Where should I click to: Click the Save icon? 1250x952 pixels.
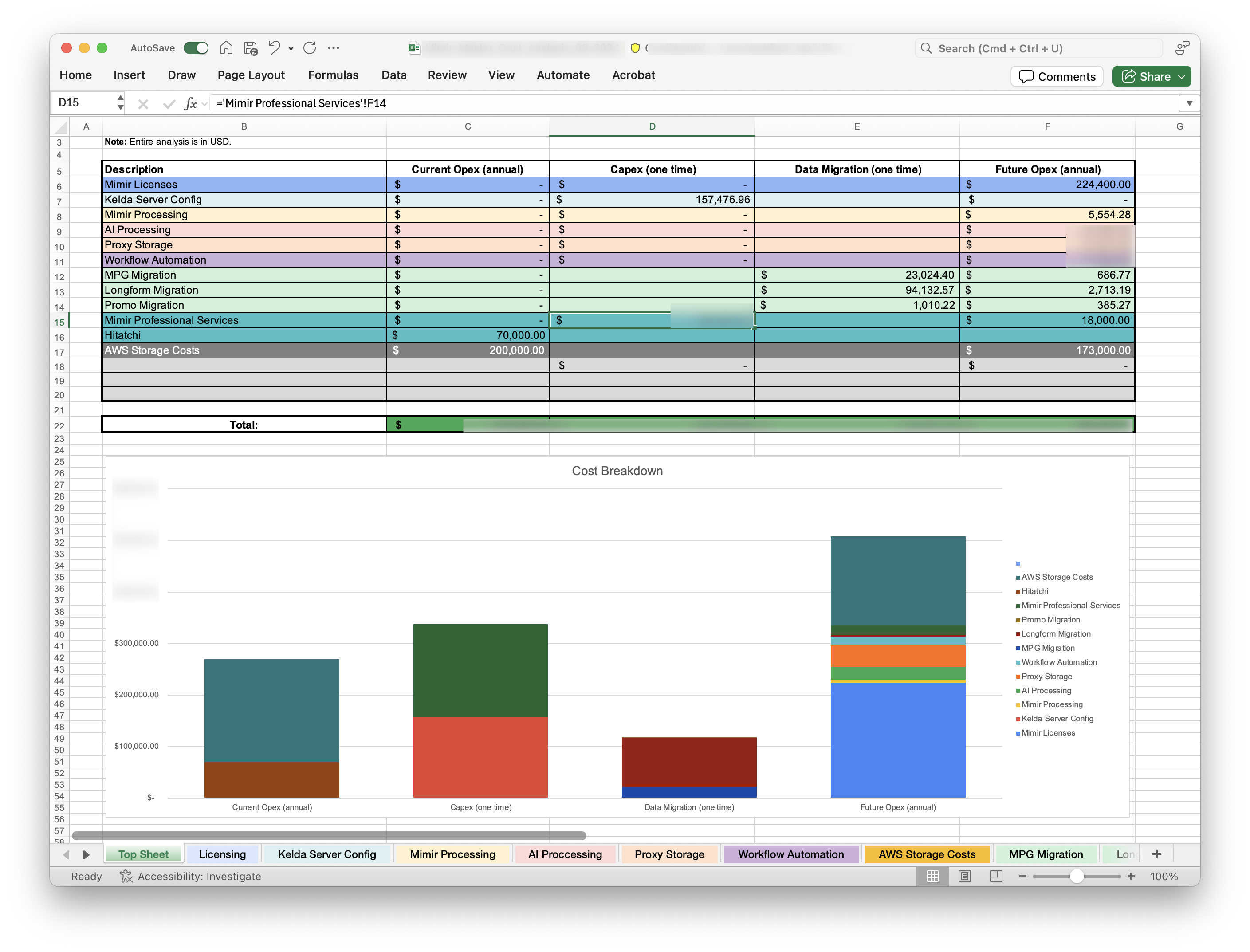pos(251,48)
